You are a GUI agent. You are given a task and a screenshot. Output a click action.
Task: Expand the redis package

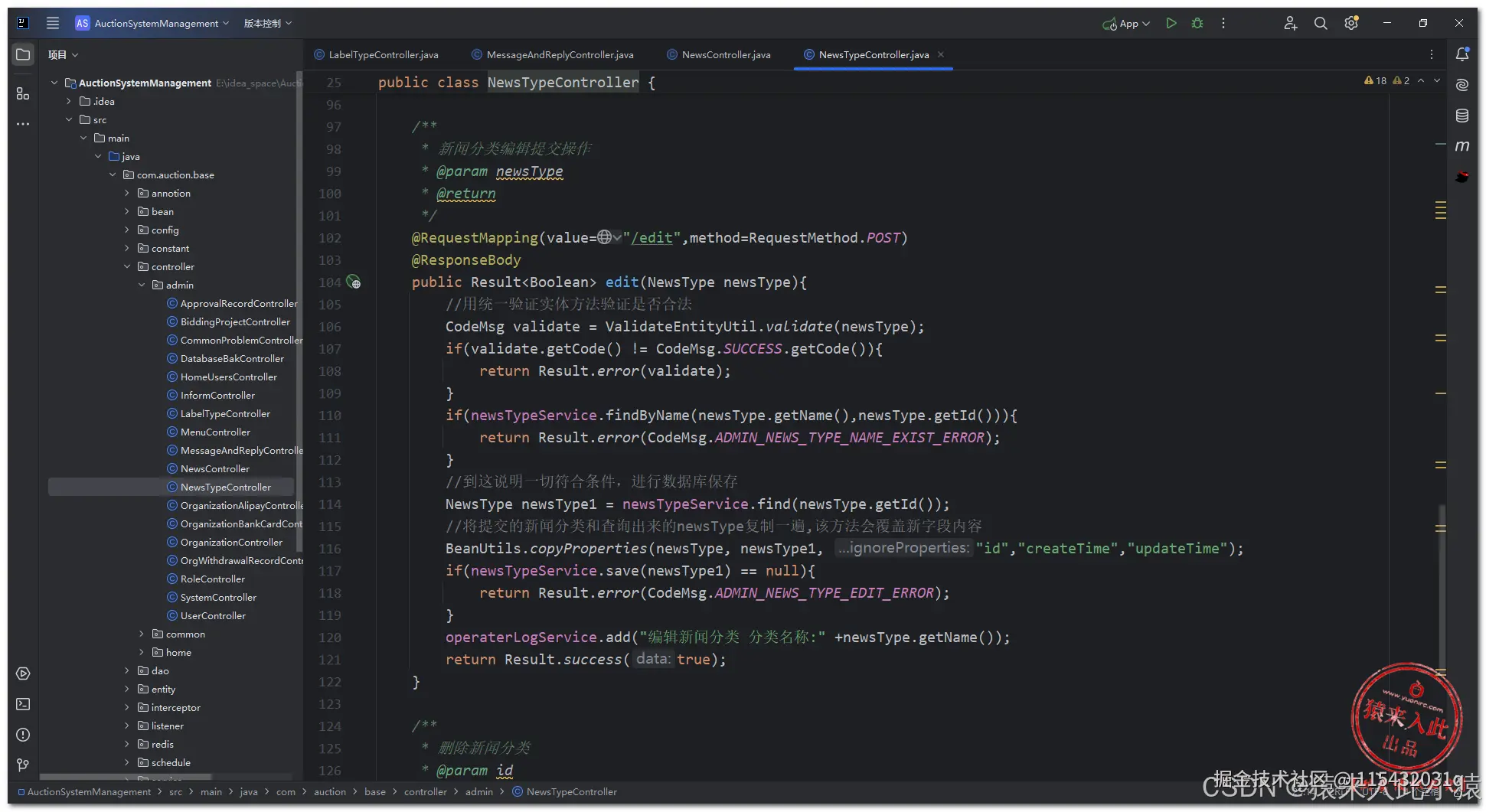click(x=127, y=744)
